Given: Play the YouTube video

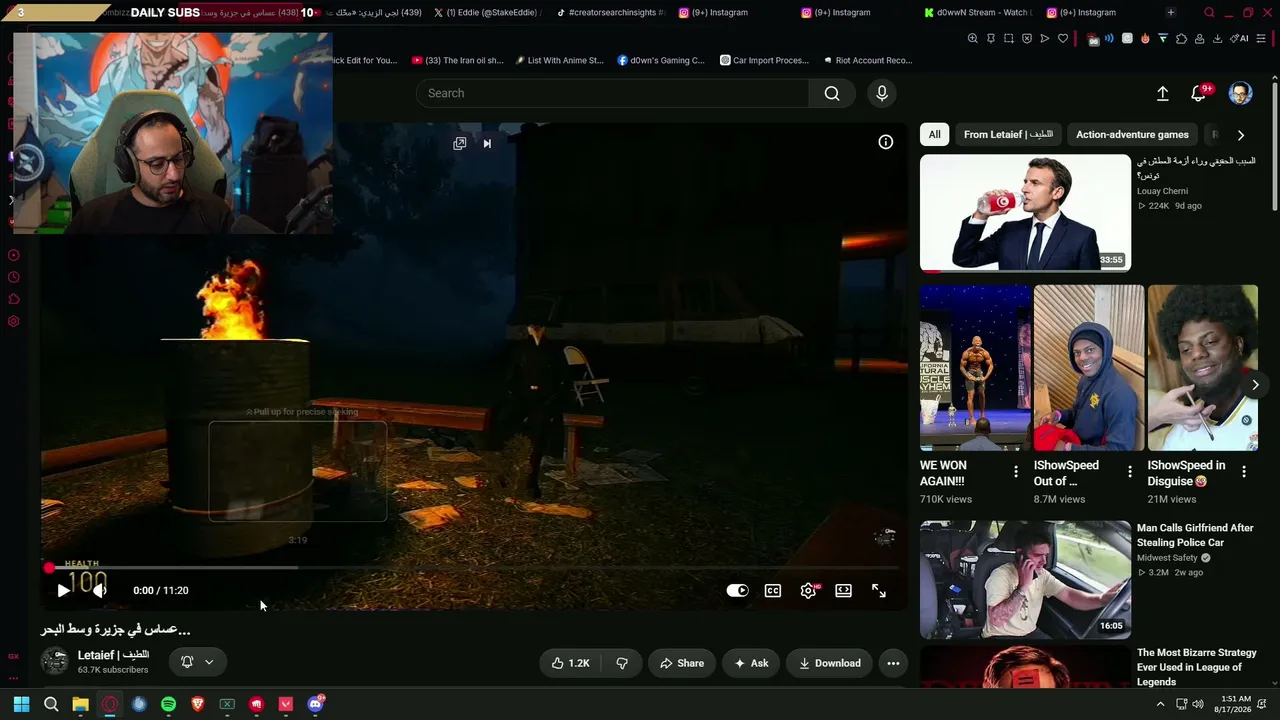Looking at the screenshot, I should point(63,591).
